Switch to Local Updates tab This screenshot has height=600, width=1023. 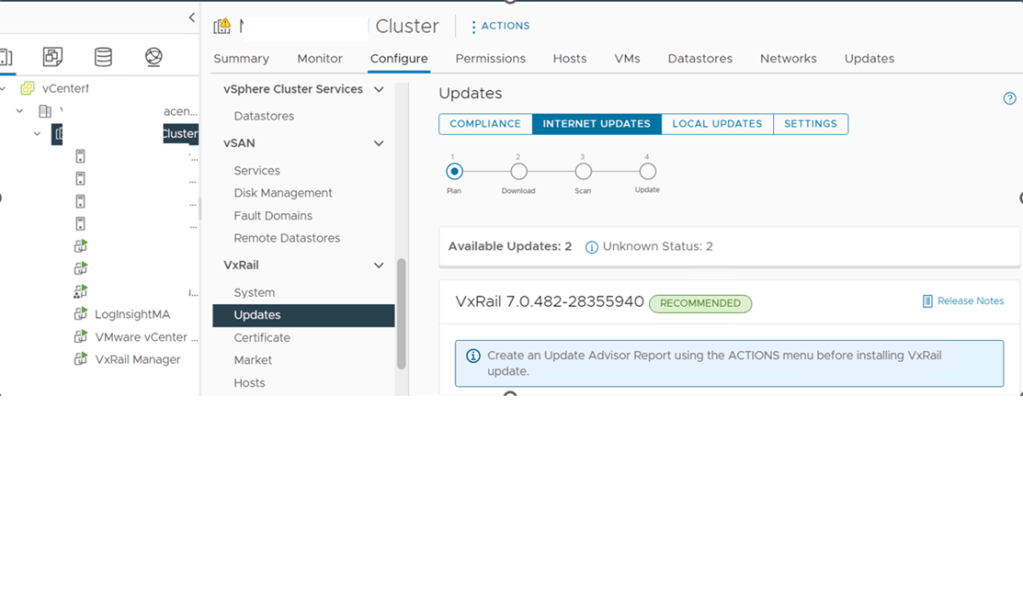click(x=716, y=124)
